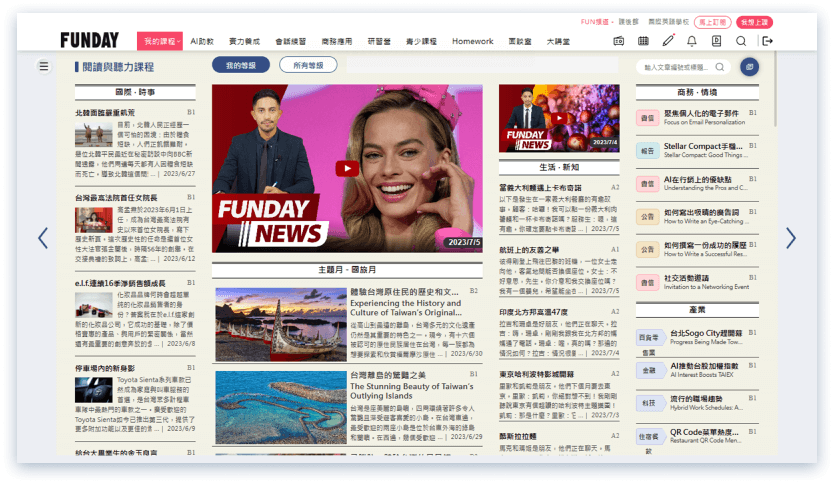
Task: Open the AI助教 menu item
Action: [x=202, y=41]
